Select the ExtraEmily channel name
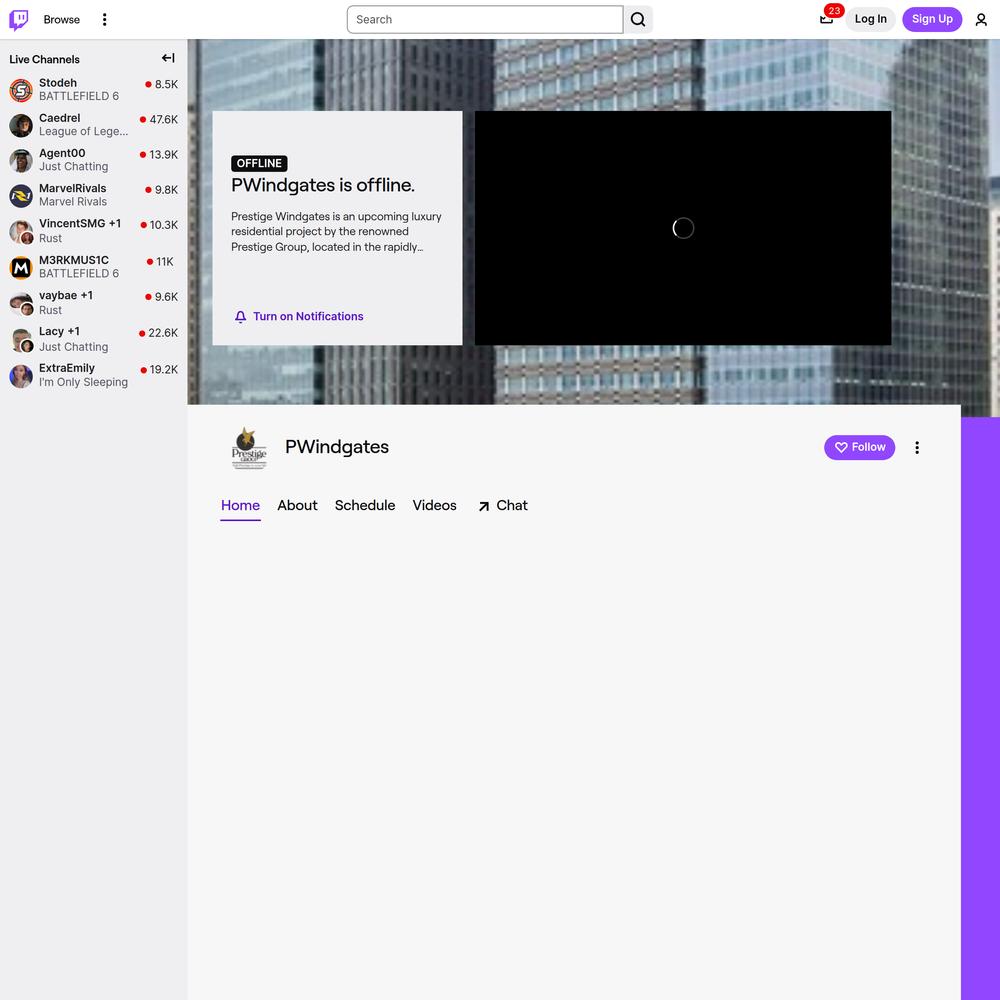Screen dimensions: 1000x1000 pos(66,368)
